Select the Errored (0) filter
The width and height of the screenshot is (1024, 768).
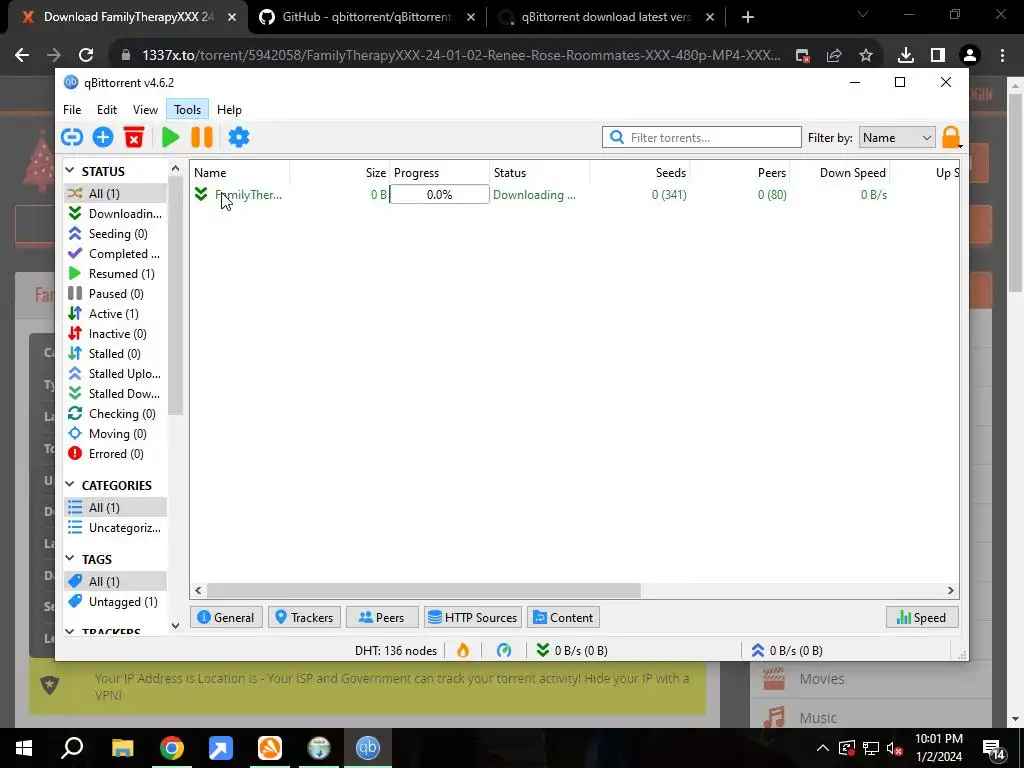click(x=116, y=454)
